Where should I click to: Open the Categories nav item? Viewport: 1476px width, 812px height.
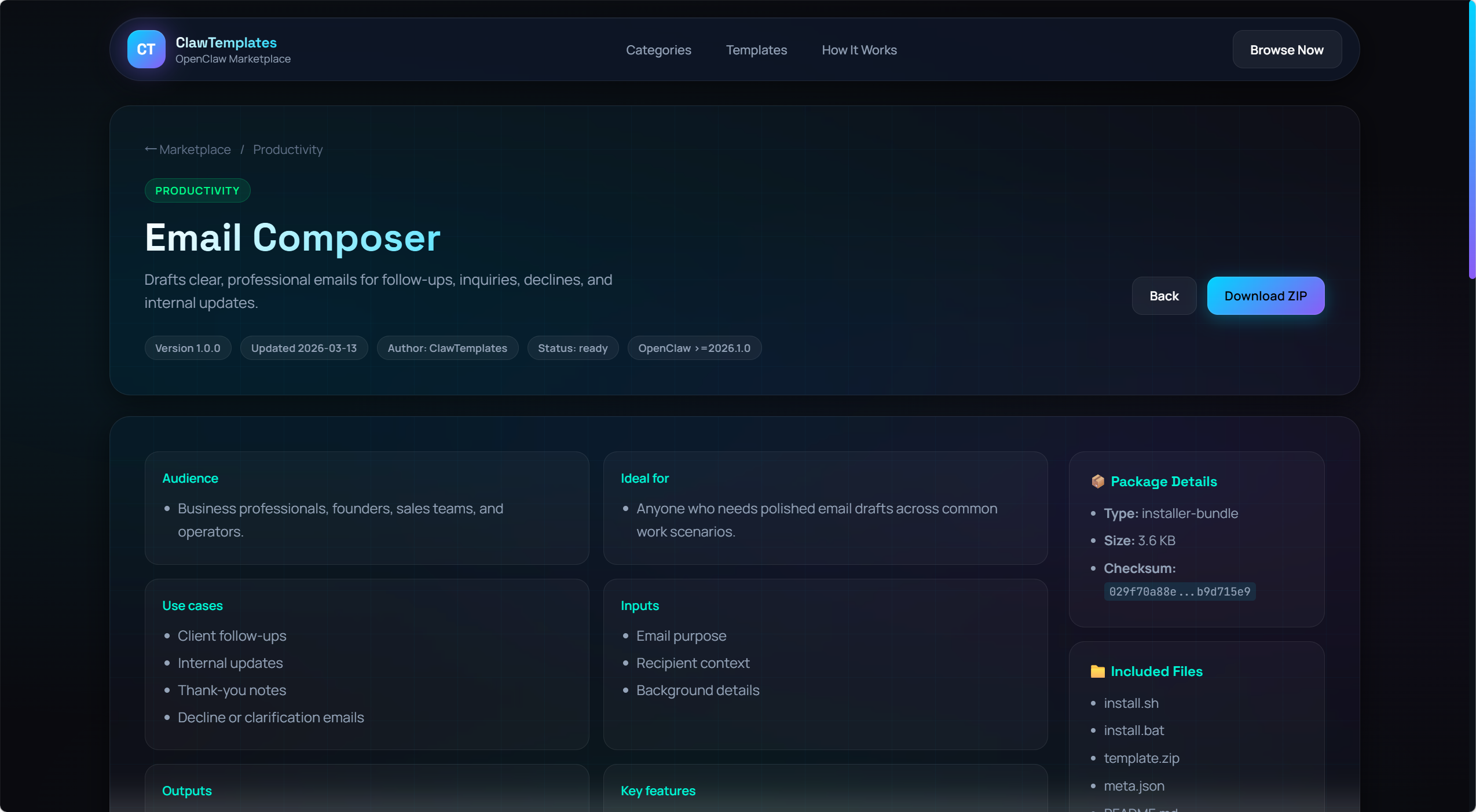658,50
